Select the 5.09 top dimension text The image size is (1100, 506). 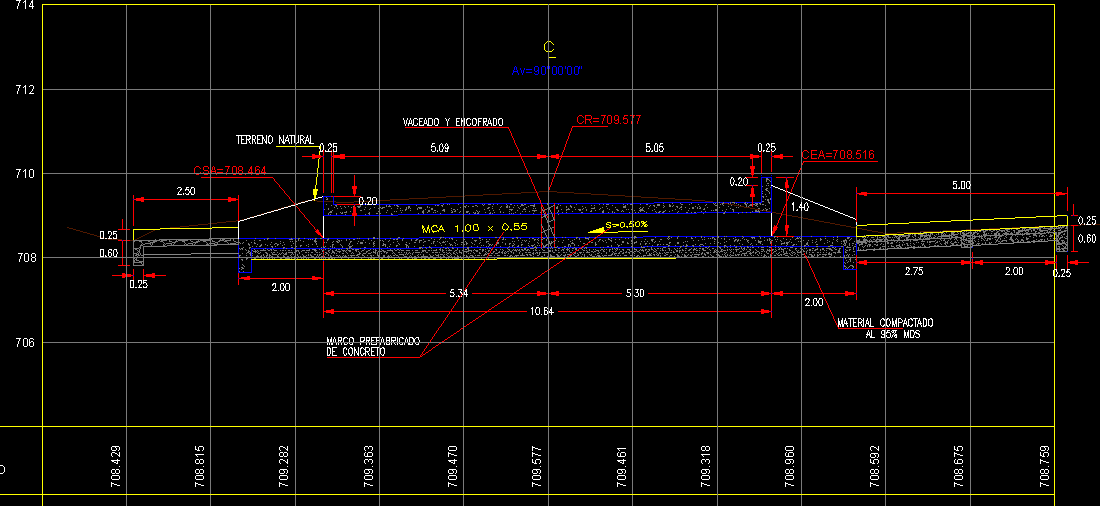click(x=439, y=148)
